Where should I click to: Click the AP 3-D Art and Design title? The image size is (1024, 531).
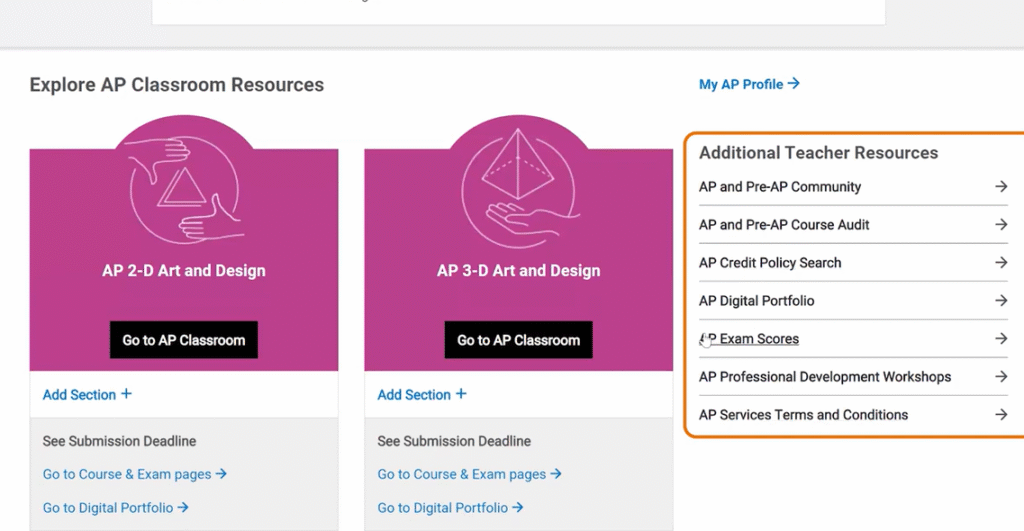coord(518,271)
